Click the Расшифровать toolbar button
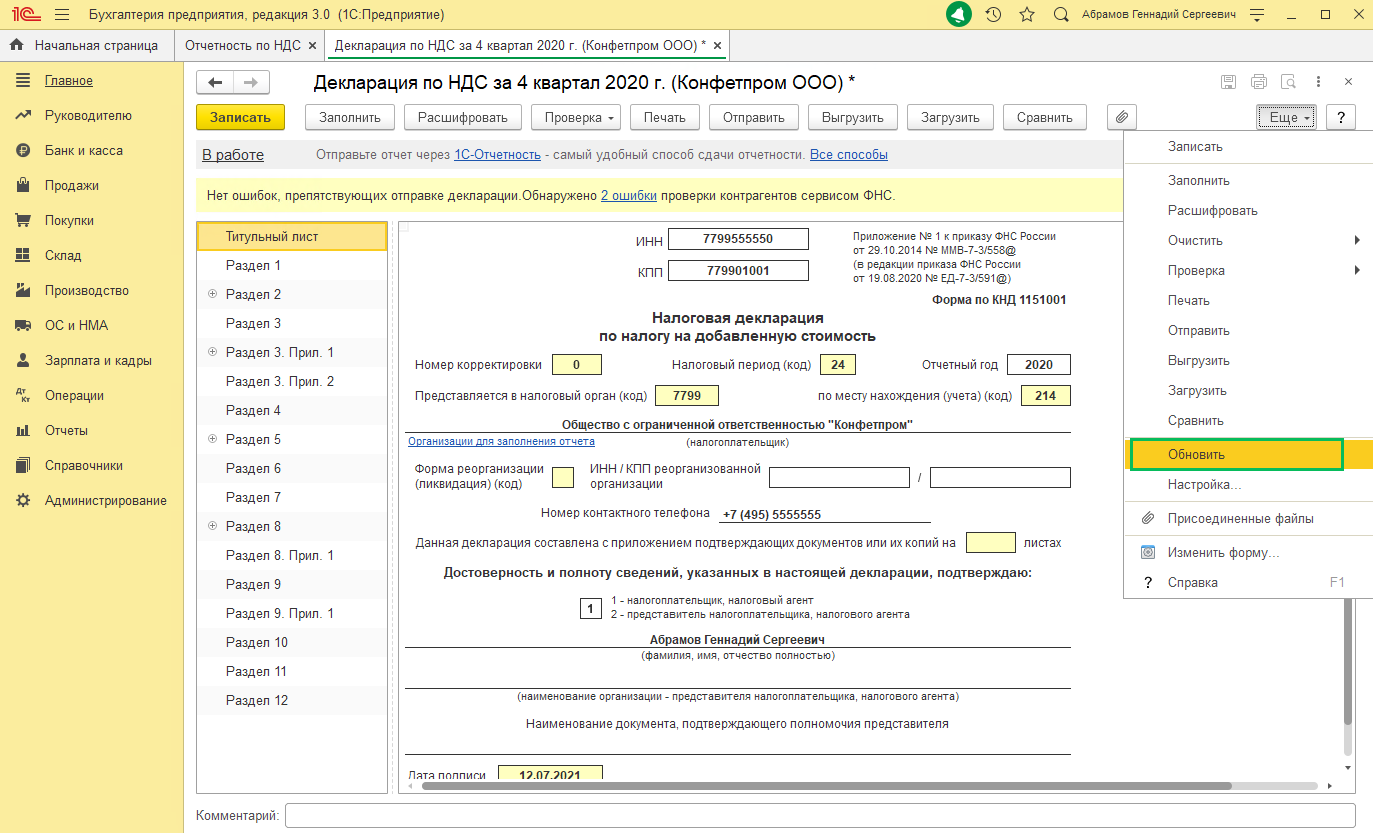 pyautogui.click(x=463, y=117)
